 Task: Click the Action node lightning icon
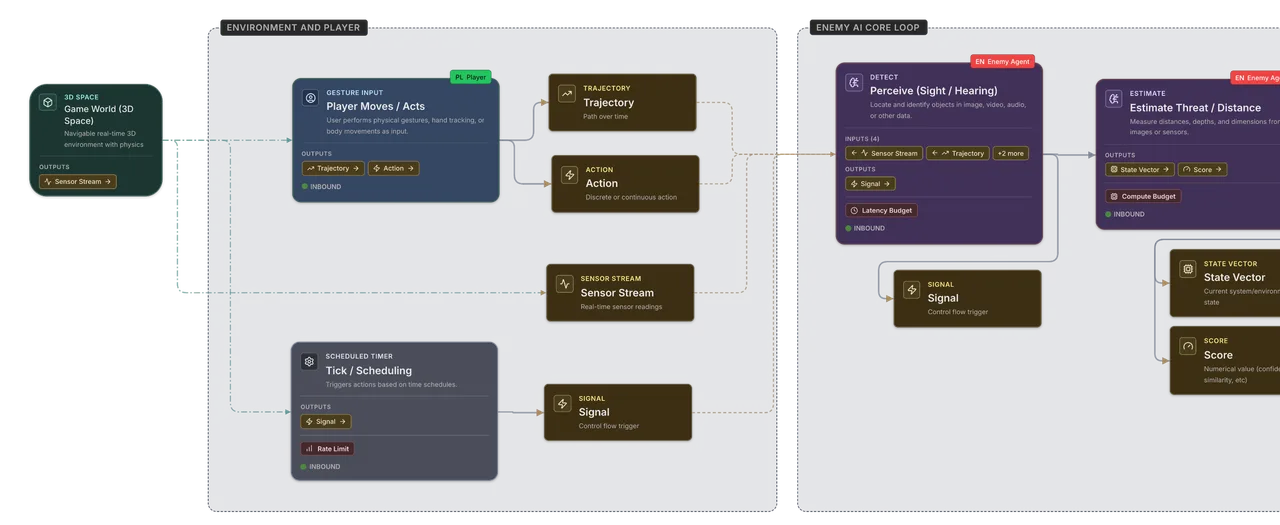tap(570, 175)
